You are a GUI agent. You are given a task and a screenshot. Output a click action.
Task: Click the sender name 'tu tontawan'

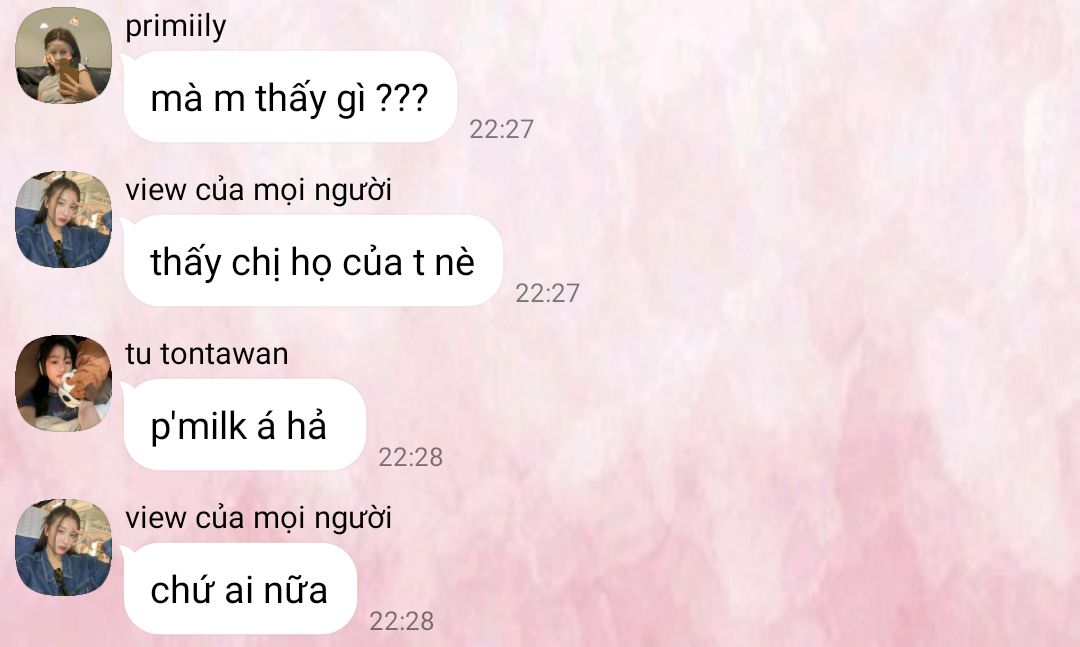(x=207, y=354)
